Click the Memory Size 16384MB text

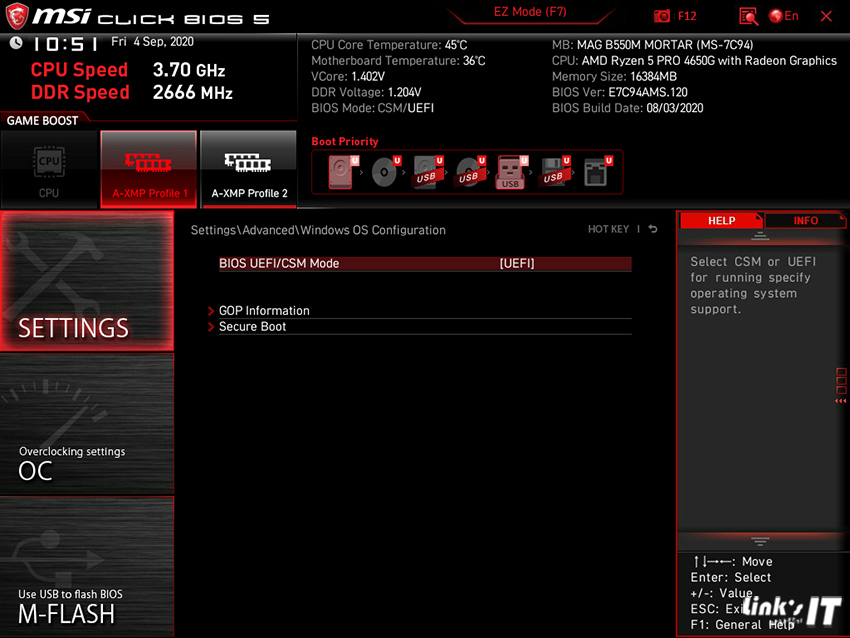pos(614,76)
